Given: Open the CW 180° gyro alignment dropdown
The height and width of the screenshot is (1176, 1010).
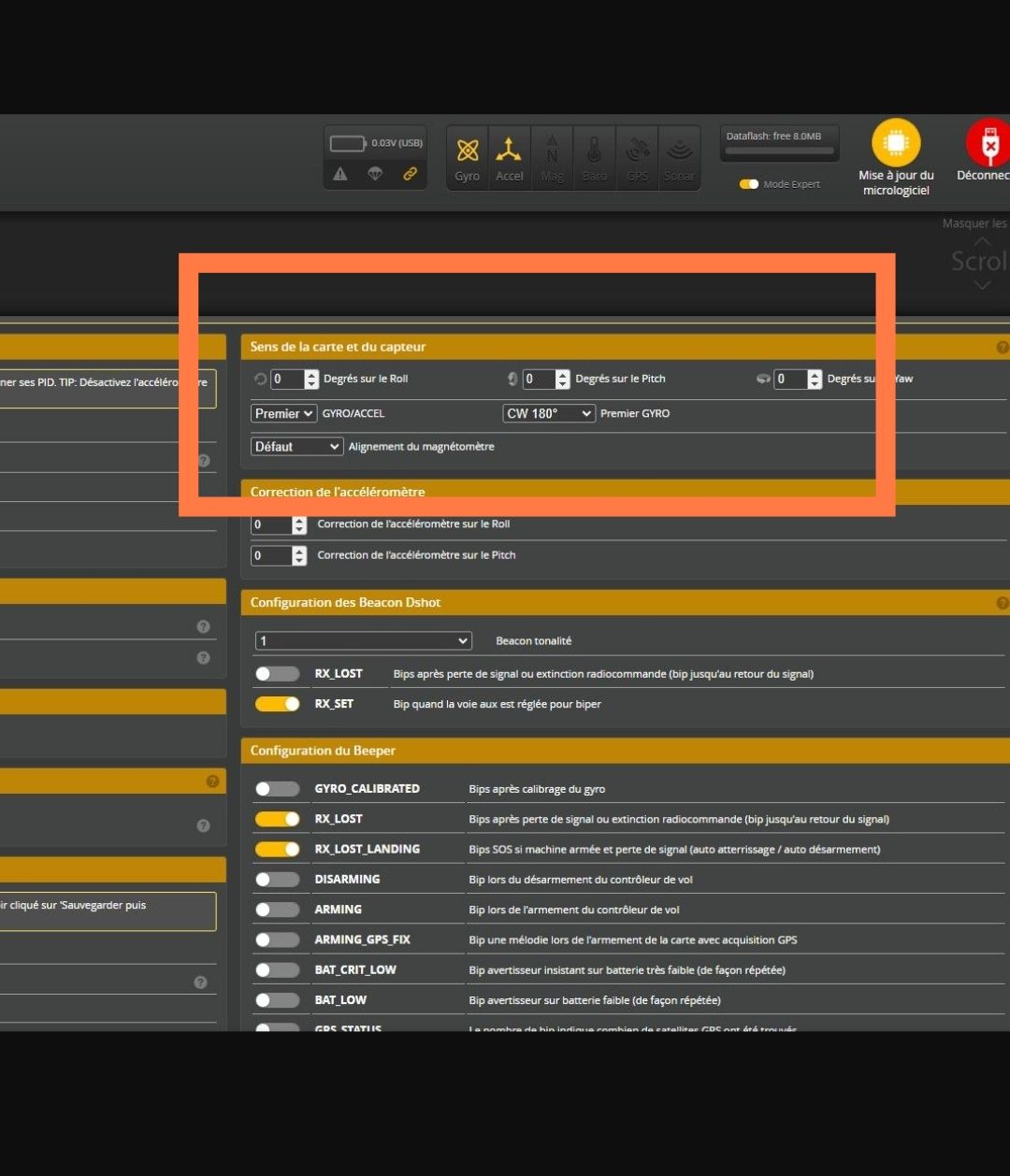Looking at the screenshot, I should (x=549, y=413).
